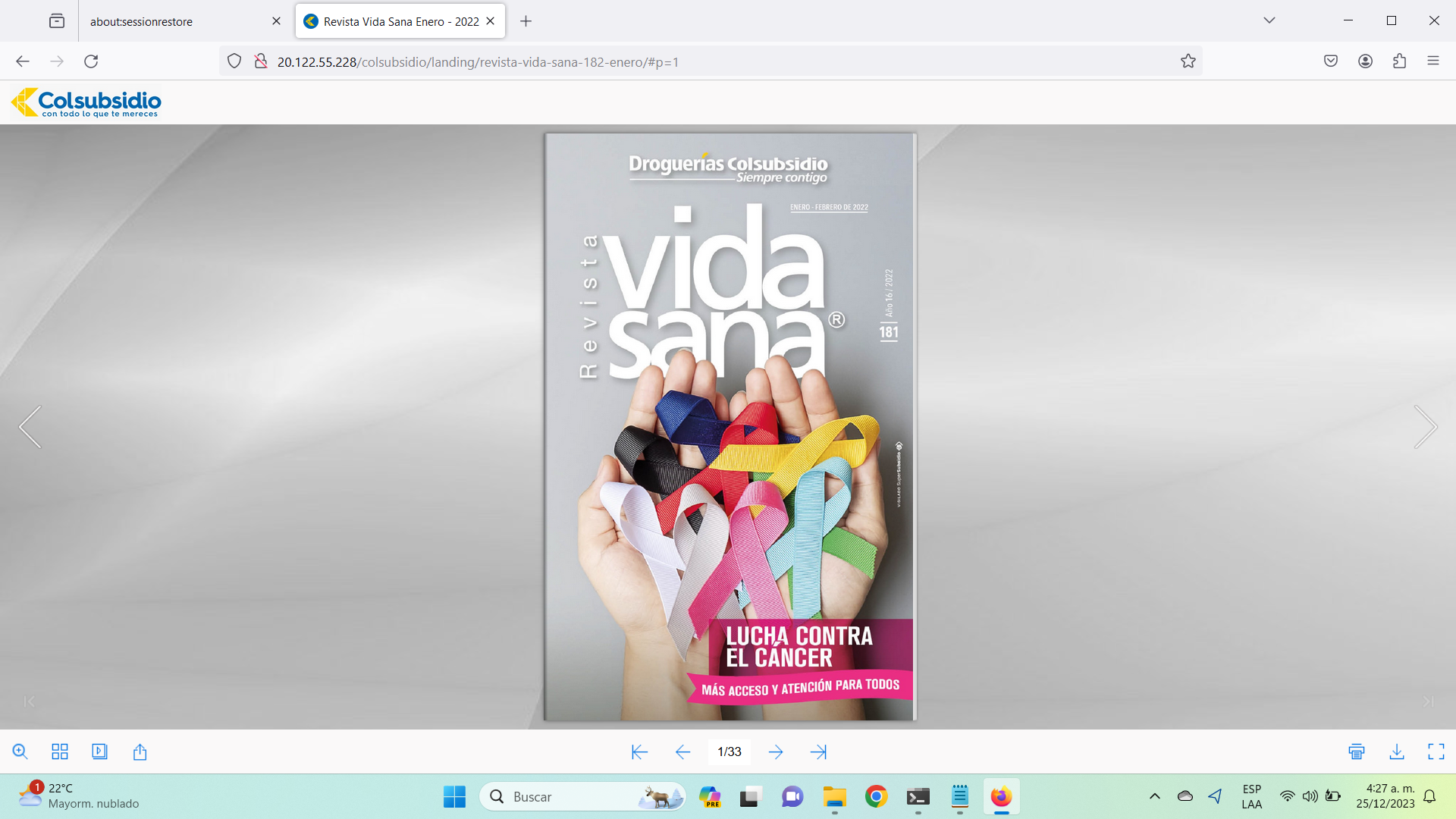The width and height of the screenshot is (1456, 819).
Task: Click the magazine cover page
Action: pos(730,427)
